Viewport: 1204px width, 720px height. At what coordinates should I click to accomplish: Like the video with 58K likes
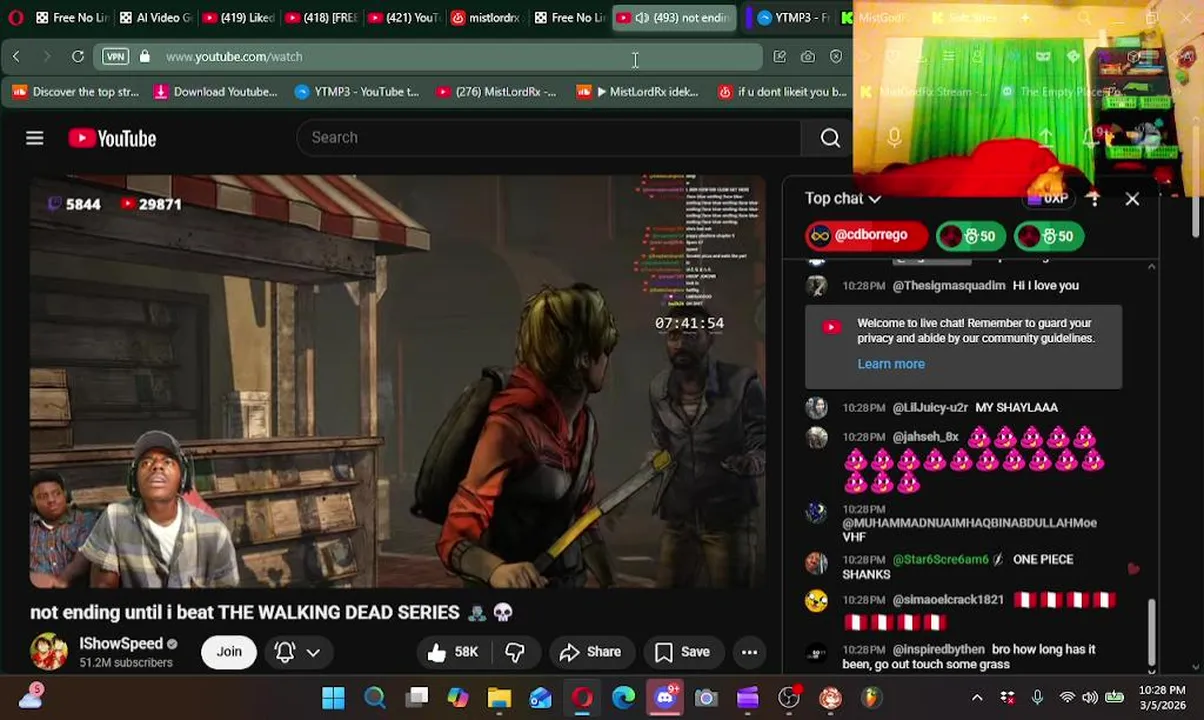tap(453, 652)
